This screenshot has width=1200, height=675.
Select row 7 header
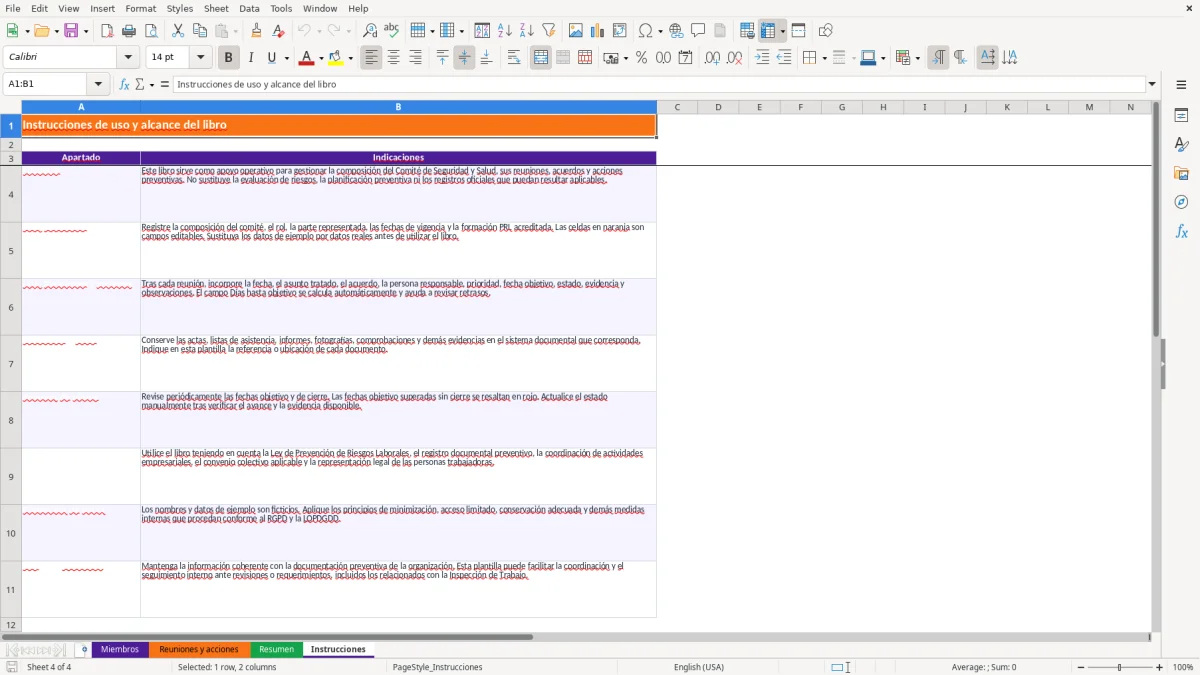click(11, 363)
